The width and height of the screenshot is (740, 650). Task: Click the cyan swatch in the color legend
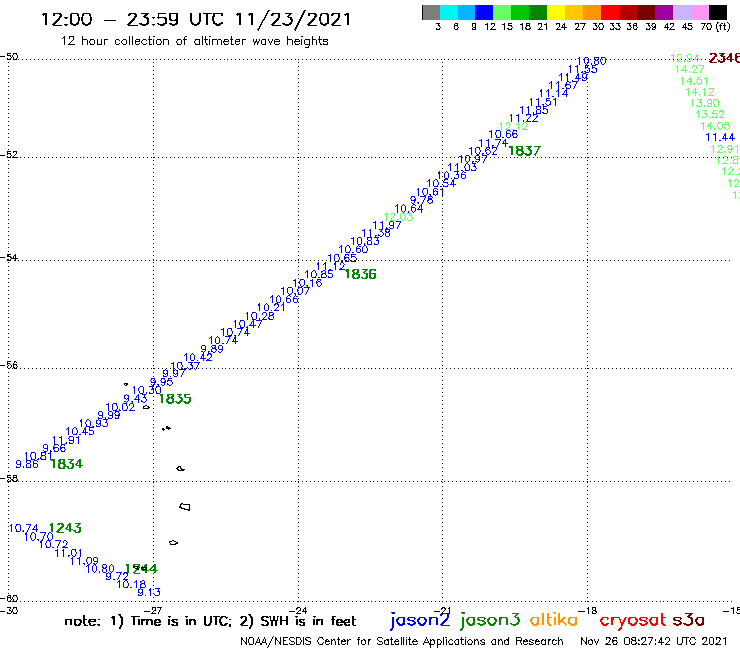pyautogui.click(x=449, y=12)
